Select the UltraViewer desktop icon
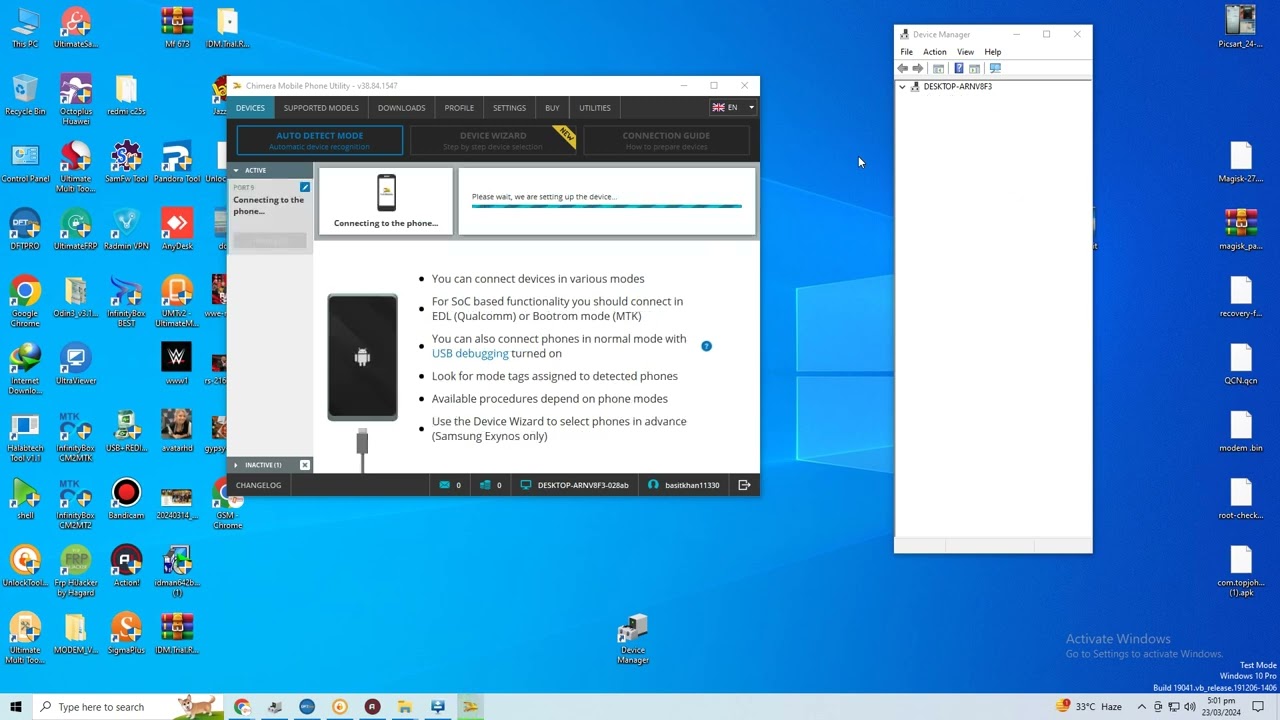1280x720 pixels. coord(76,364)
